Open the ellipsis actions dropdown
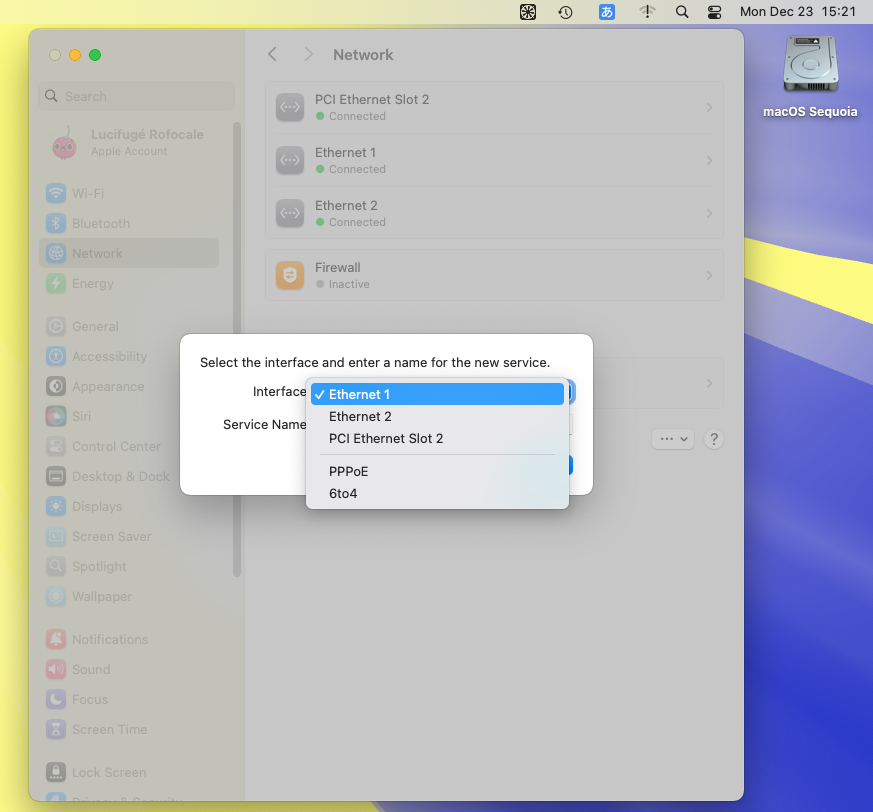873x812 pixels. pos(673,439)
